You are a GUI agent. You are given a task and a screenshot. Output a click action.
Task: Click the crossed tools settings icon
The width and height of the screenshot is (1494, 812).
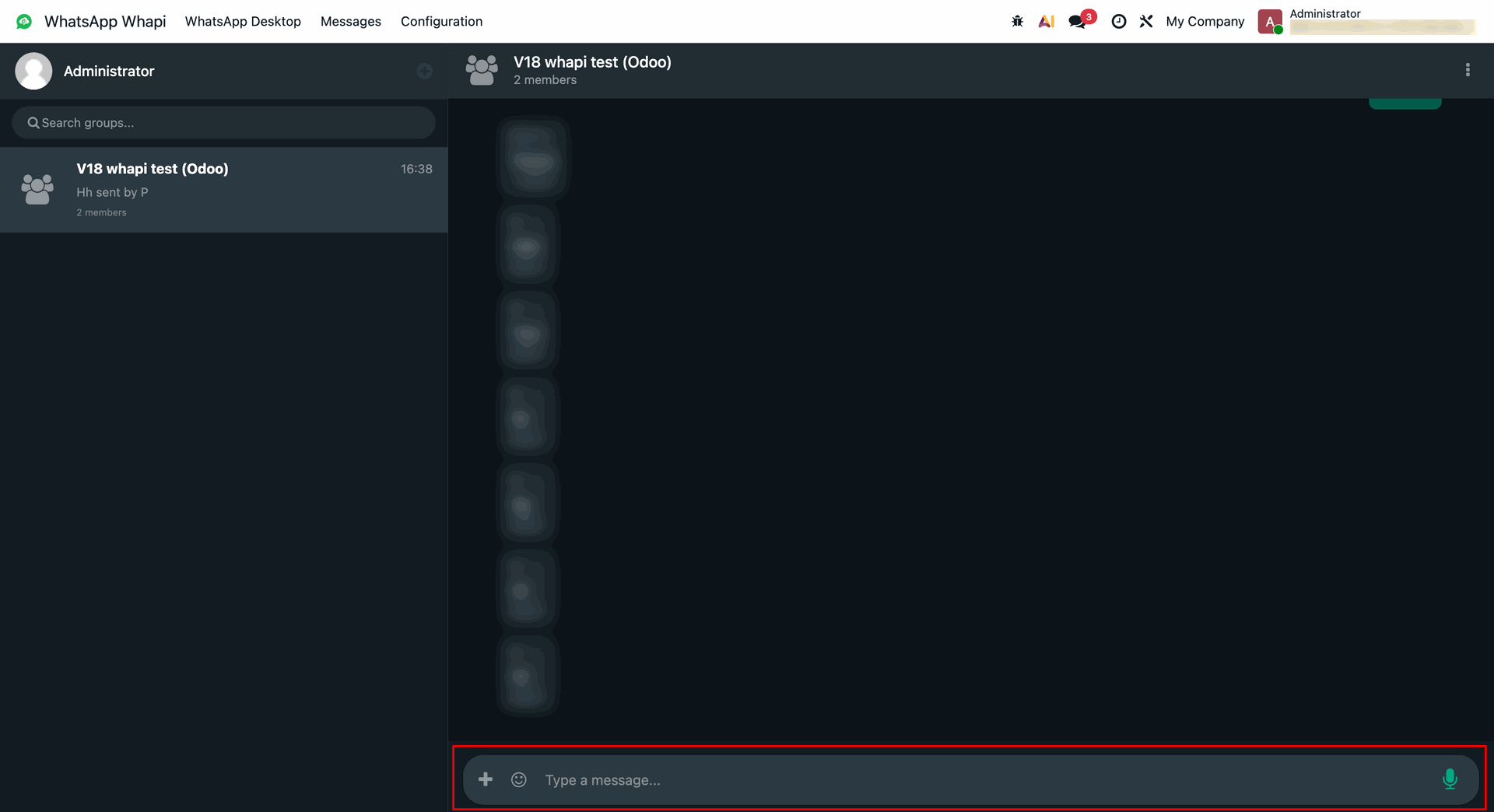pos(1146,21)
